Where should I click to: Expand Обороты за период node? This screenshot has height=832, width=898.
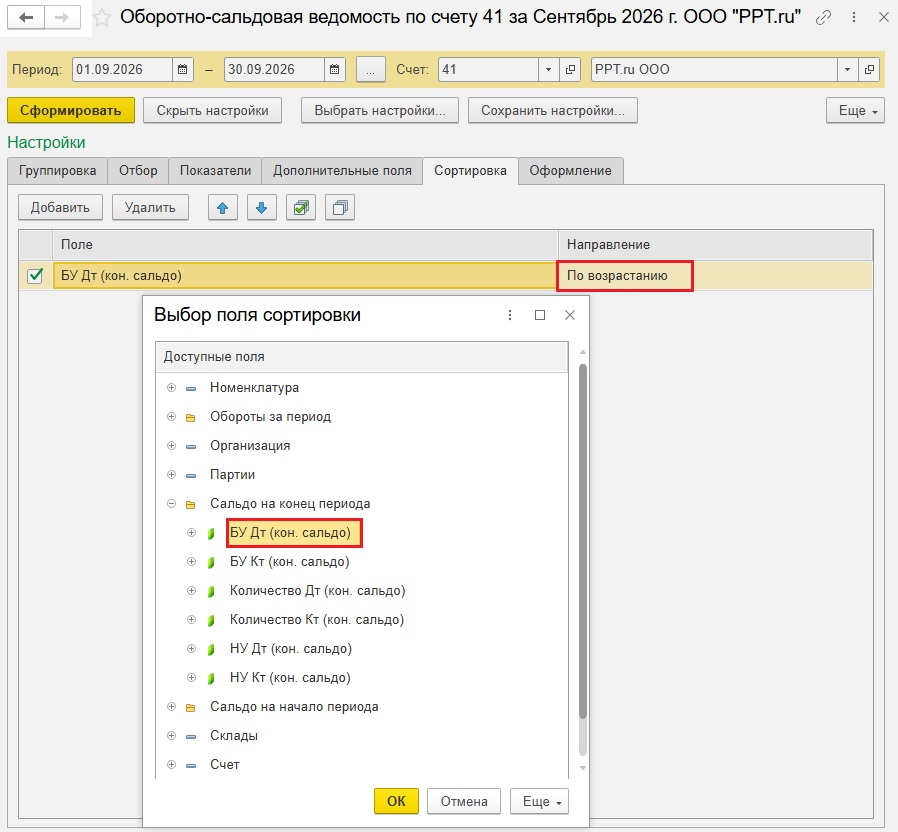pos(171,417)
